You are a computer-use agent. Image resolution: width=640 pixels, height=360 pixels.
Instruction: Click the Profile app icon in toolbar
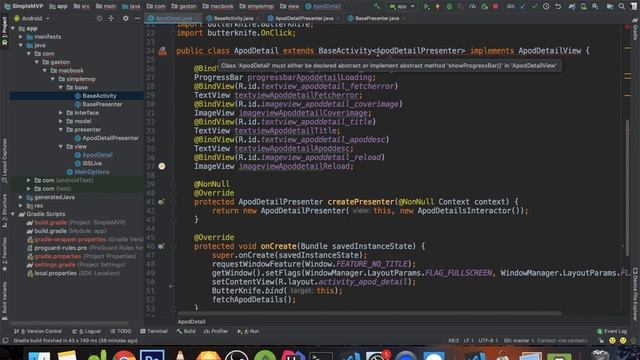tap(472, 6)
